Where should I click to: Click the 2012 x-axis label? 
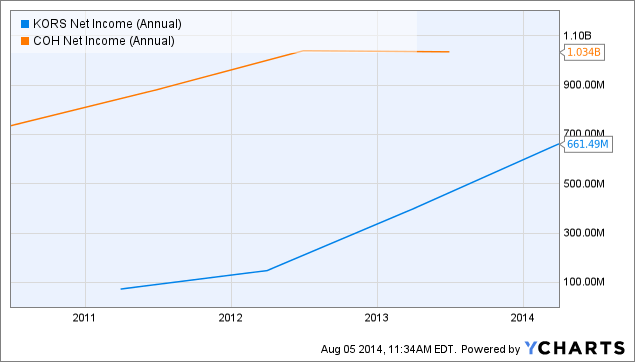(x=230, y=318)
